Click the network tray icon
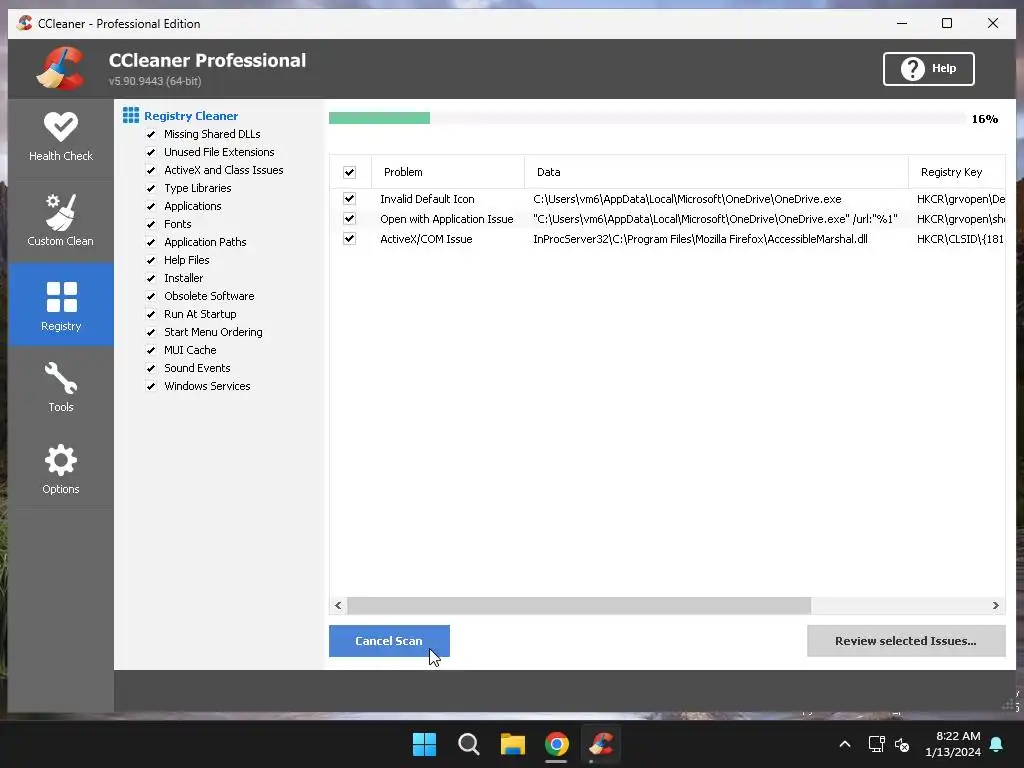Image resolution: width=1024 pixels, height=768 pixels. point(876,744)
